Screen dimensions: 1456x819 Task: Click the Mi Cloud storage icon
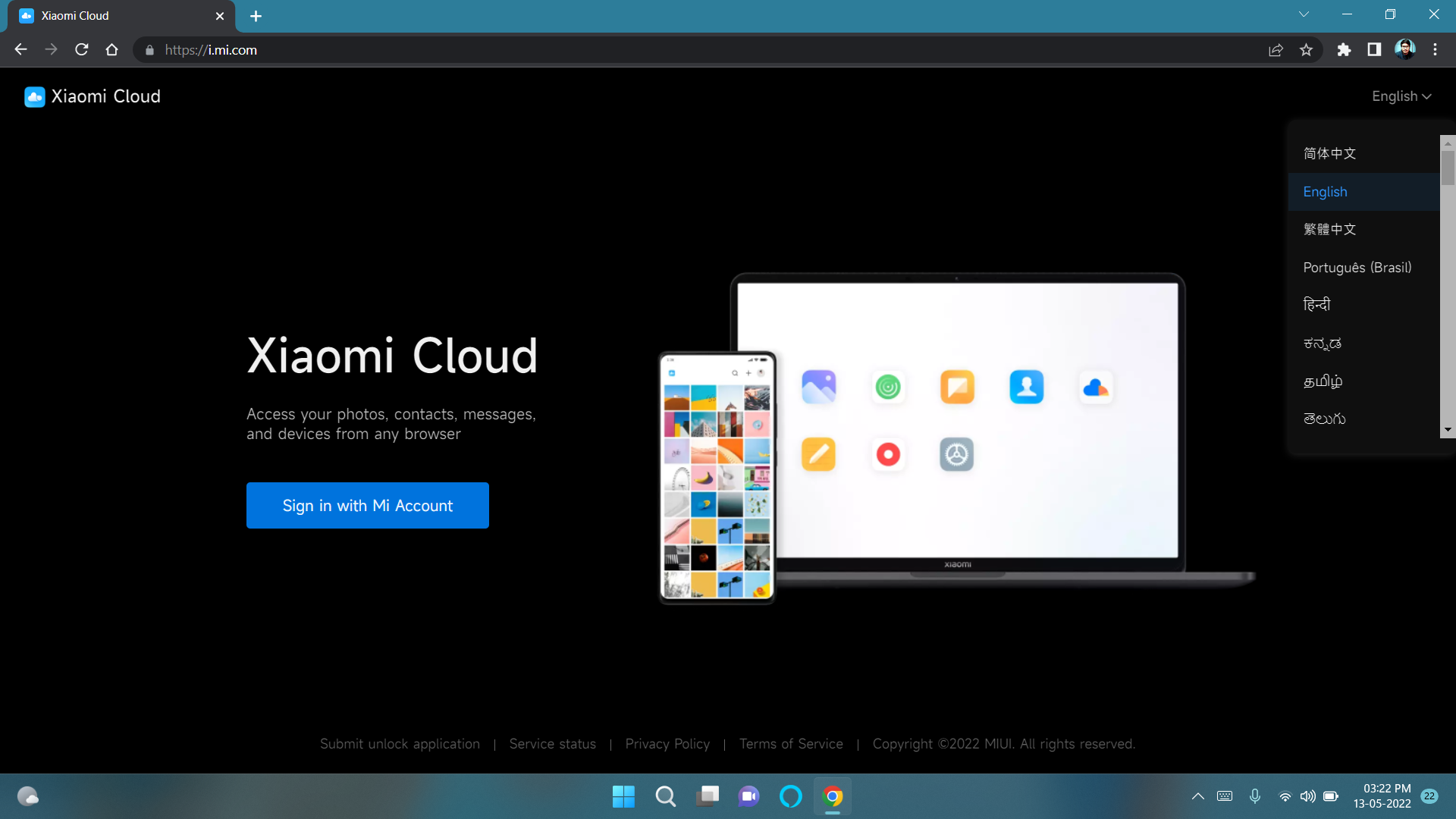pyautogui.click(x=1097, y=387)
